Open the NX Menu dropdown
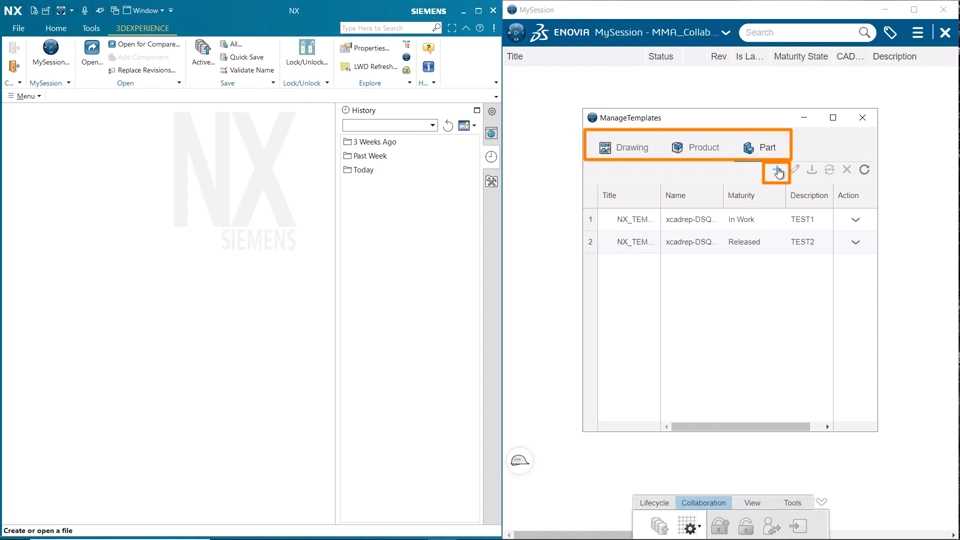960x540 pixels. (25, 96)
